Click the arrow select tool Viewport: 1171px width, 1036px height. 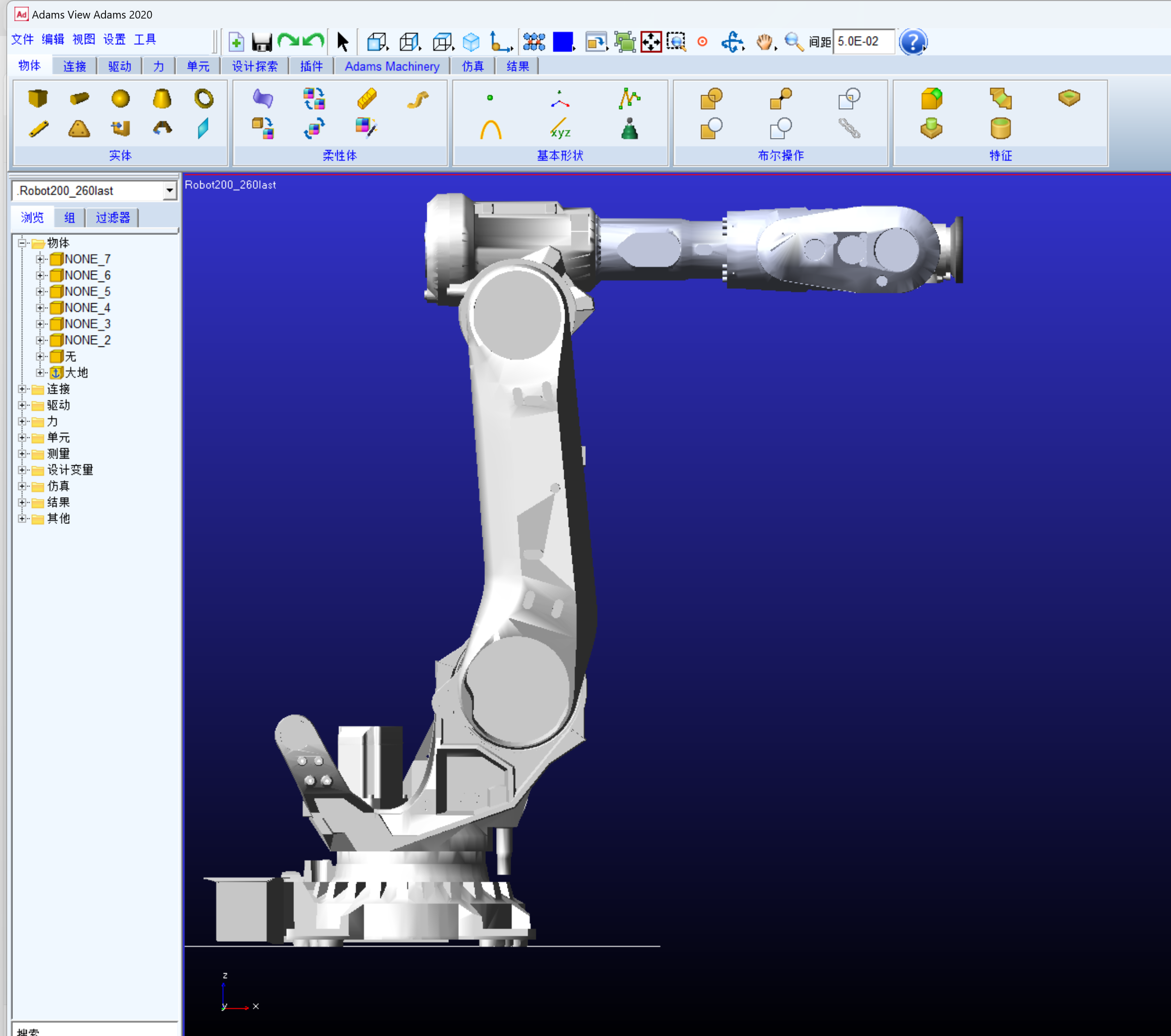[343, 42]
